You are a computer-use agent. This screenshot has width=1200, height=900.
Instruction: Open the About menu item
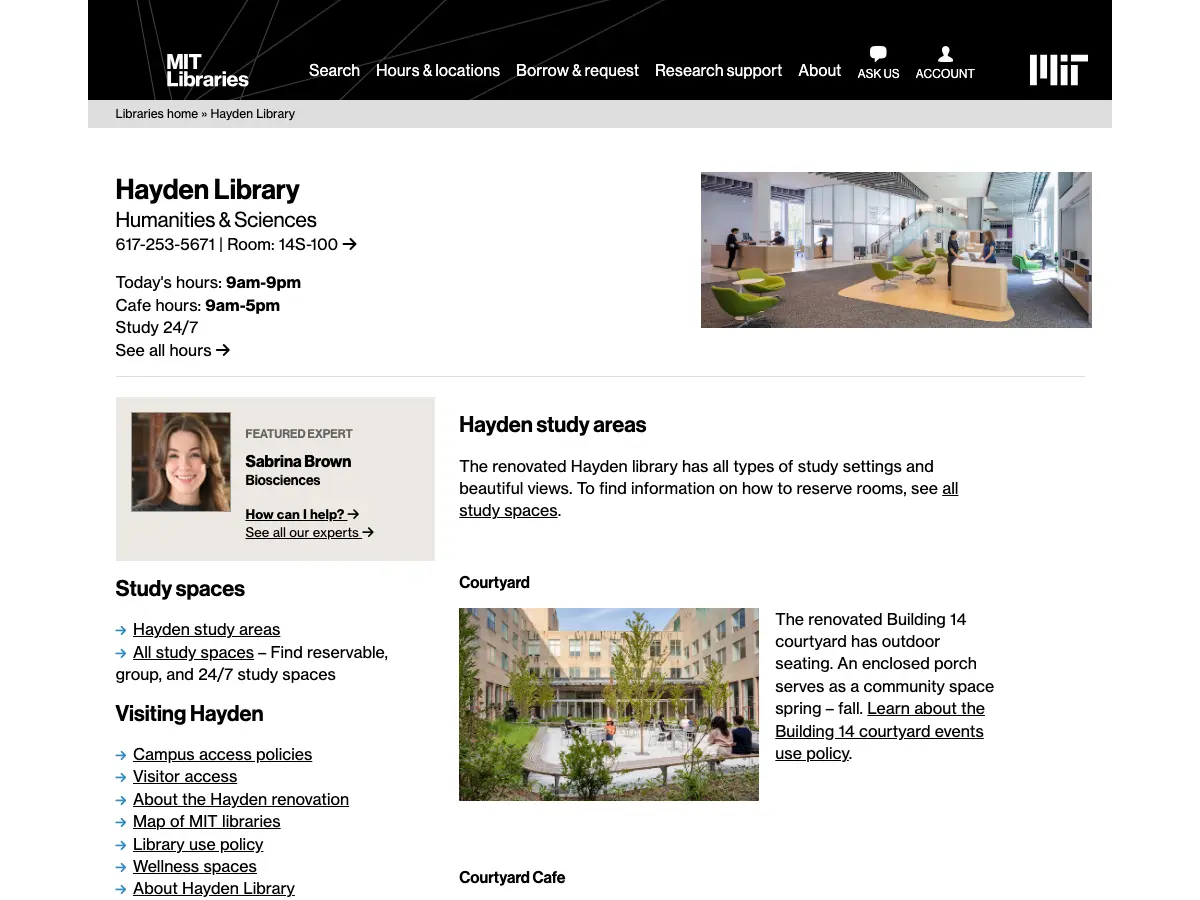pyautogui.click(x=819, y=70)
